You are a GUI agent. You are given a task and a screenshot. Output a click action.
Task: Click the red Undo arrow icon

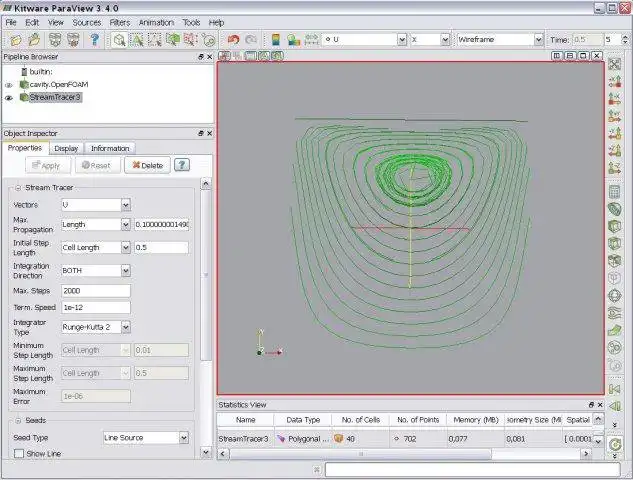[233, 40]
